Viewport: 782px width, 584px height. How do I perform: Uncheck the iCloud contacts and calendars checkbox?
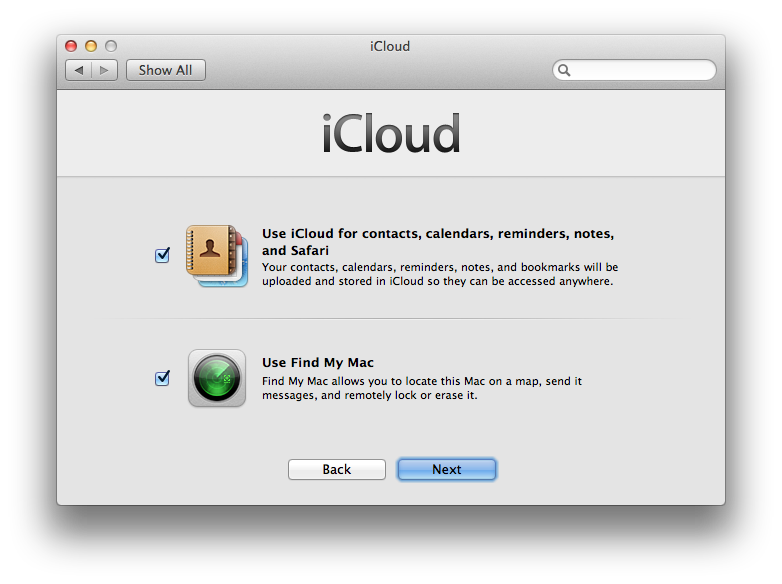tap(162, 255)
